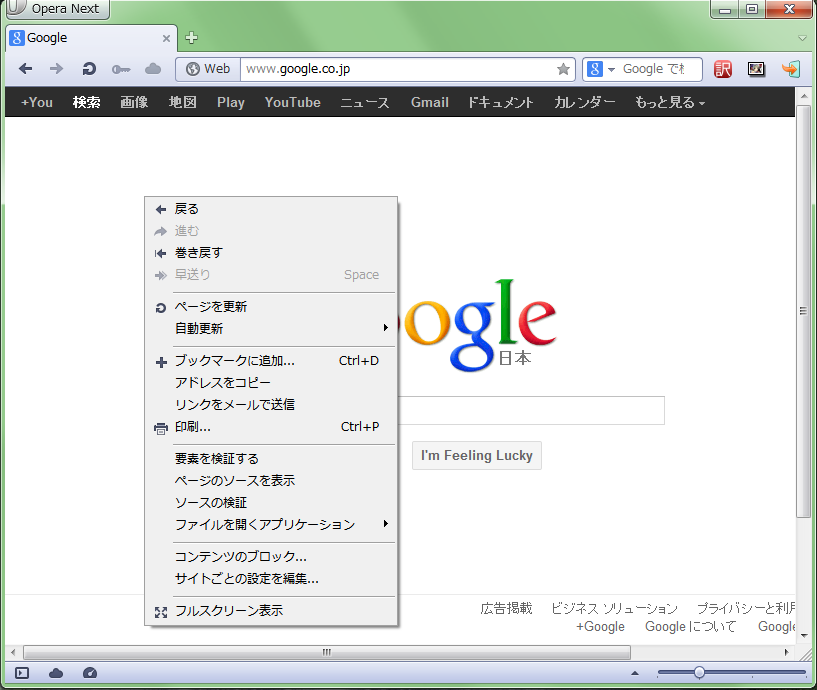Open the +Google footer link
This screenshot has width=817, height=690.
coord(600,626)
